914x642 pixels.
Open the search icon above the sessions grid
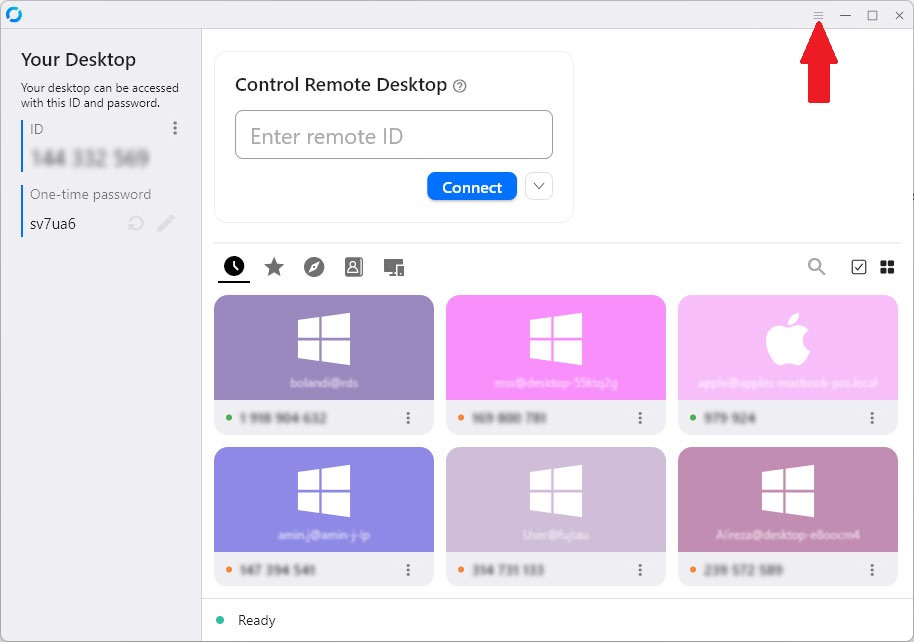click(x=817, y=266)
